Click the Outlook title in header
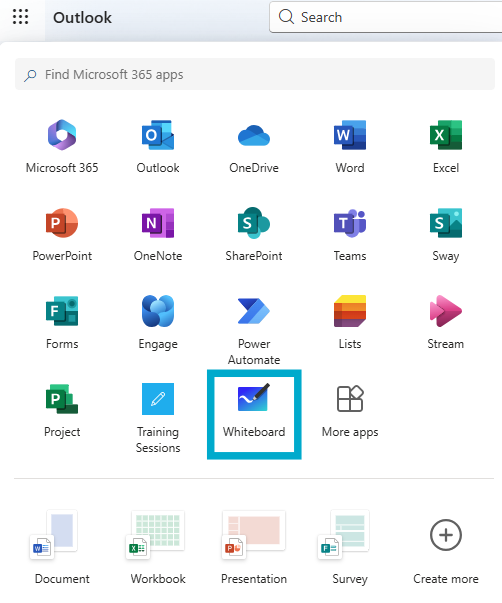The width and height of the screenshot is (502, 603). (x=82, y=18)
